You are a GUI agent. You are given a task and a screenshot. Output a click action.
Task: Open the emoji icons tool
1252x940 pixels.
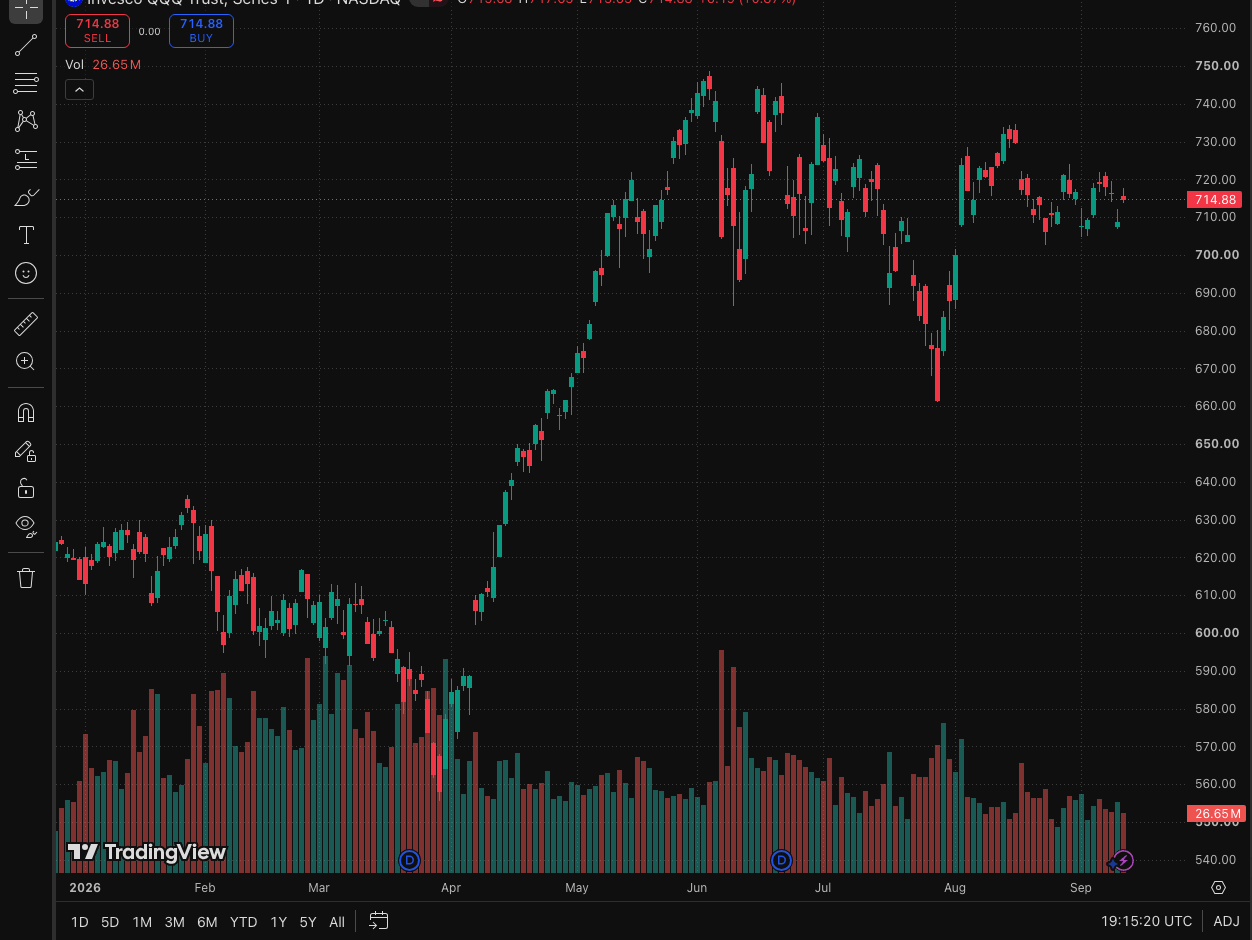pos(26,273)
